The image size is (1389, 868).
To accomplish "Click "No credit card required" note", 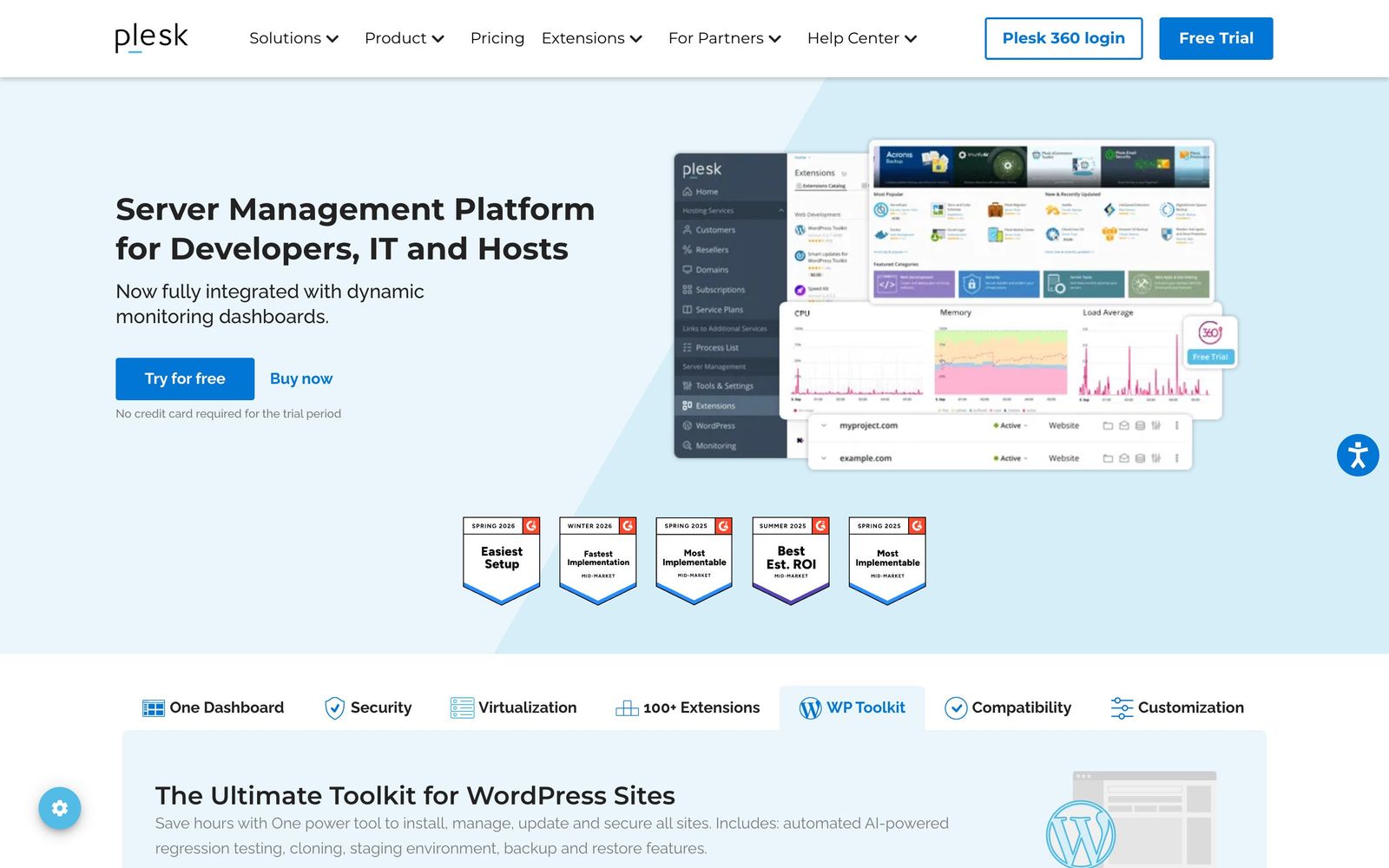I will click(x=228, y=414).
